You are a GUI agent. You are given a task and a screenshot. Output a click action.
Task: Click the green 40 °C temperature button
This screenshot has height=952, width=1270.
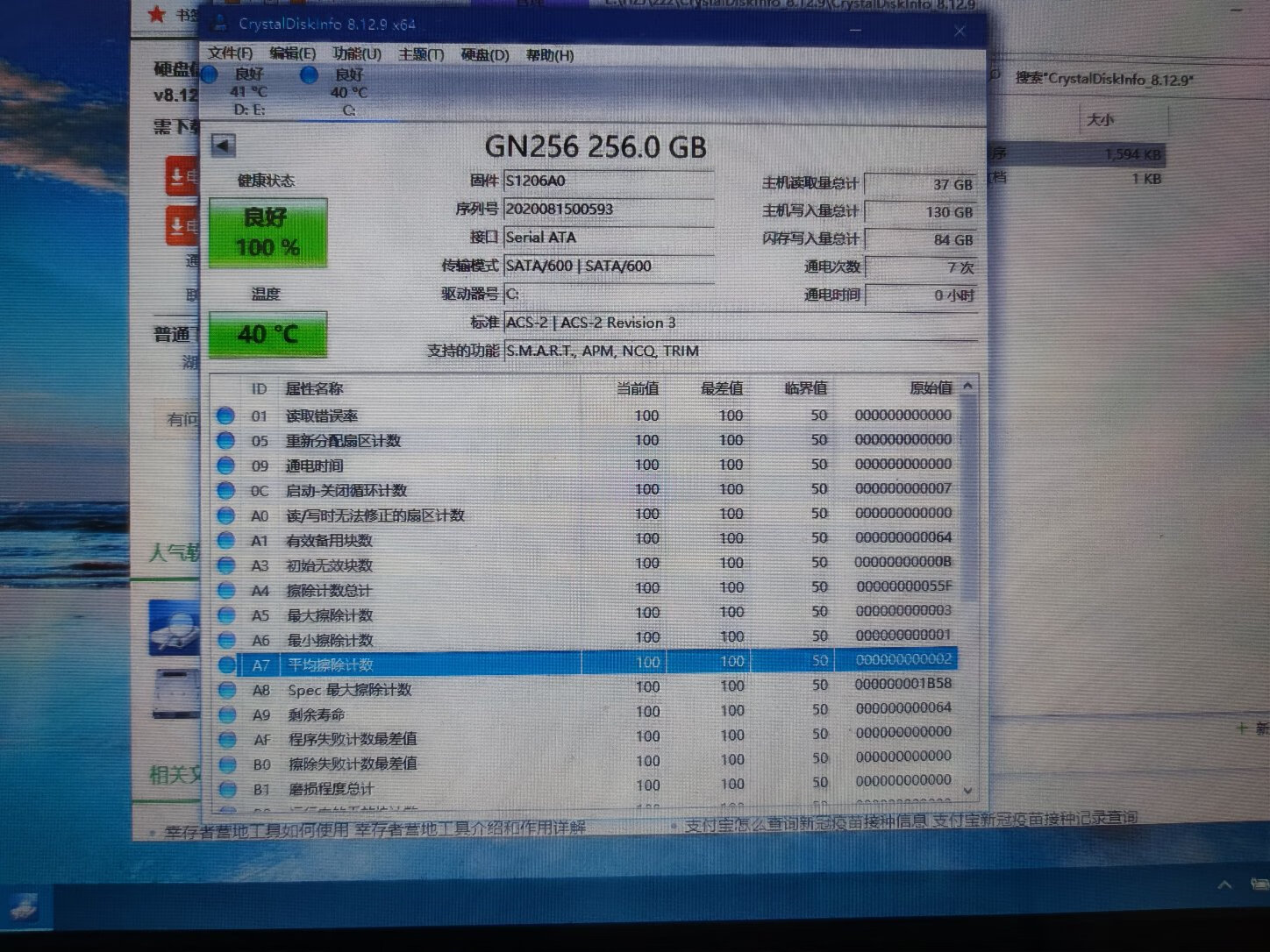pyautogui.click(x=268, y=334)
